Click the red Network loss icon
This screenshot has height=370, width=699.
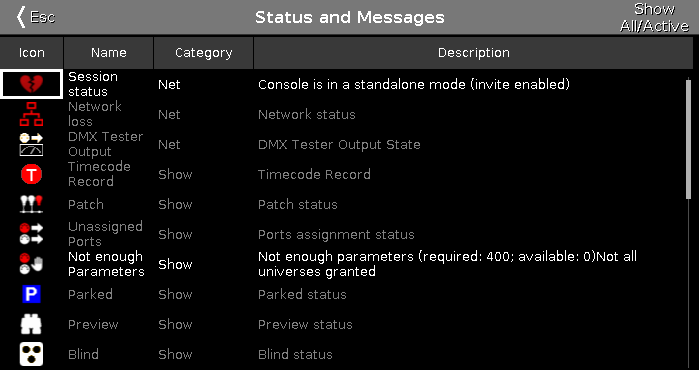point(31,114)
